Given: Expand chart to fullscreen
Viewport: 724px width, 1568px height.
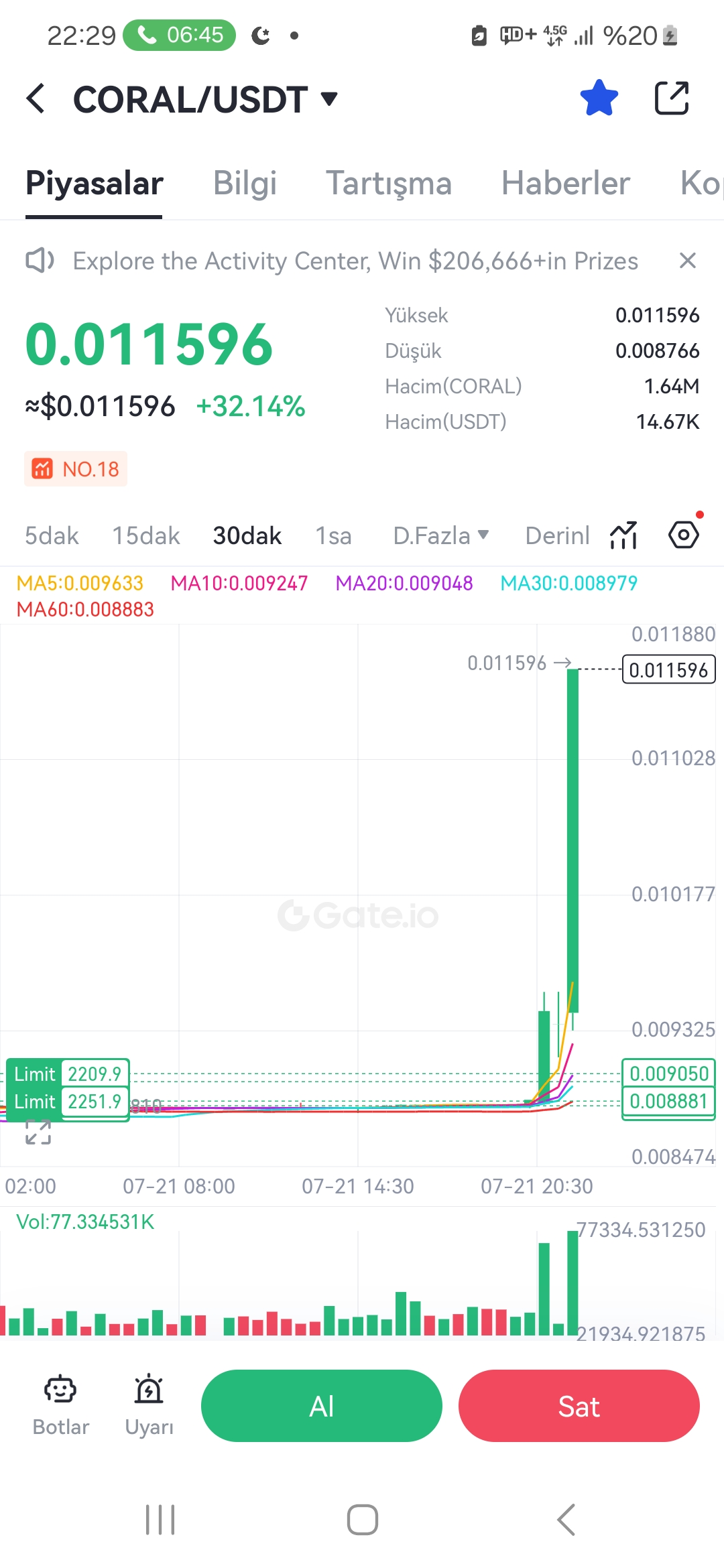Looking at the screenshot, I should tap(38, 1132).
